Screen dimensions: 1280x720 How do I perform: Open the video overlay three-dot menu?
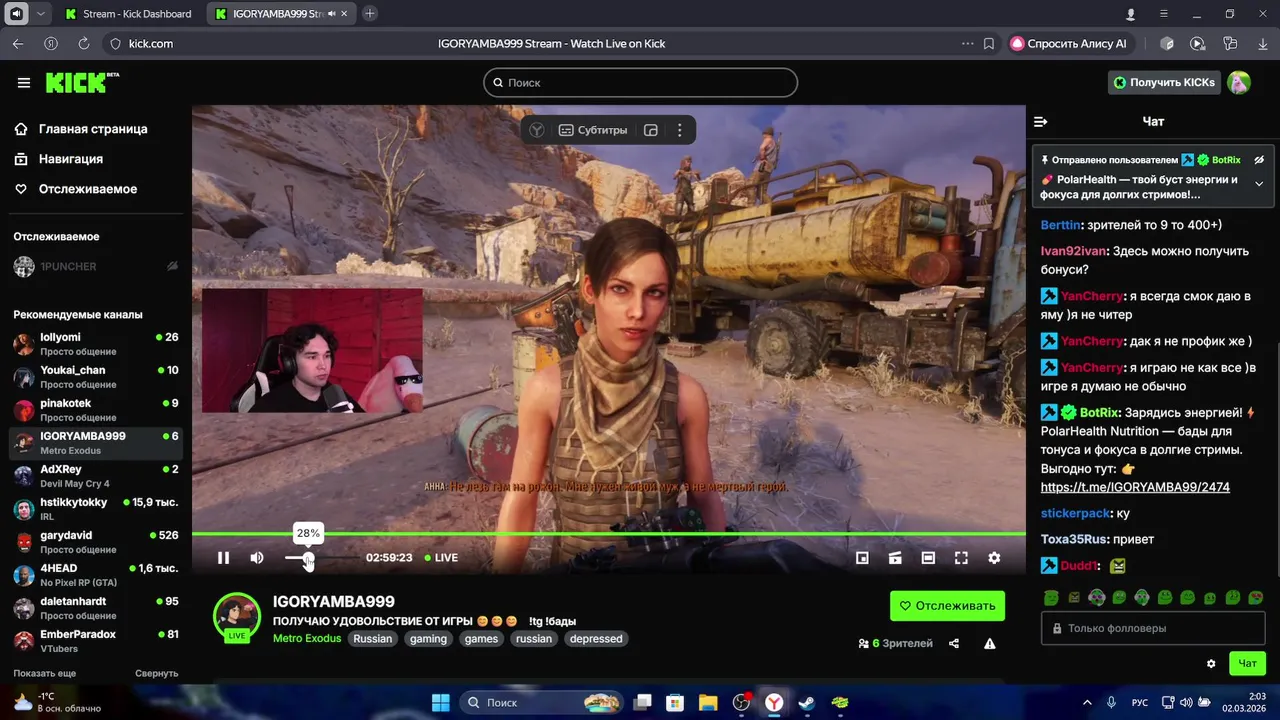[679, 130]
